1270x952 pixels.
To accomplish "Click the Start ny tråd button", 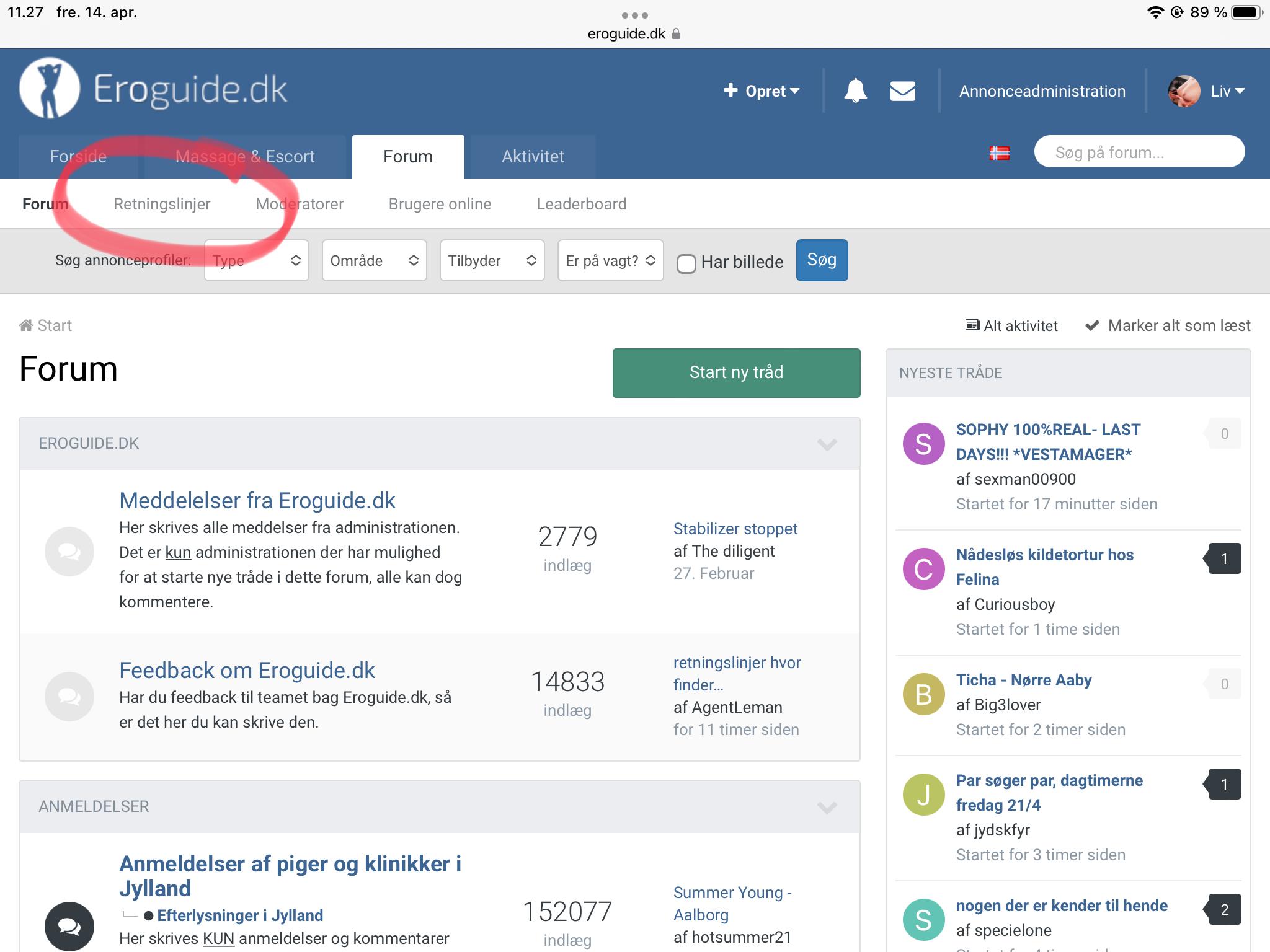I will click(736, 372).
